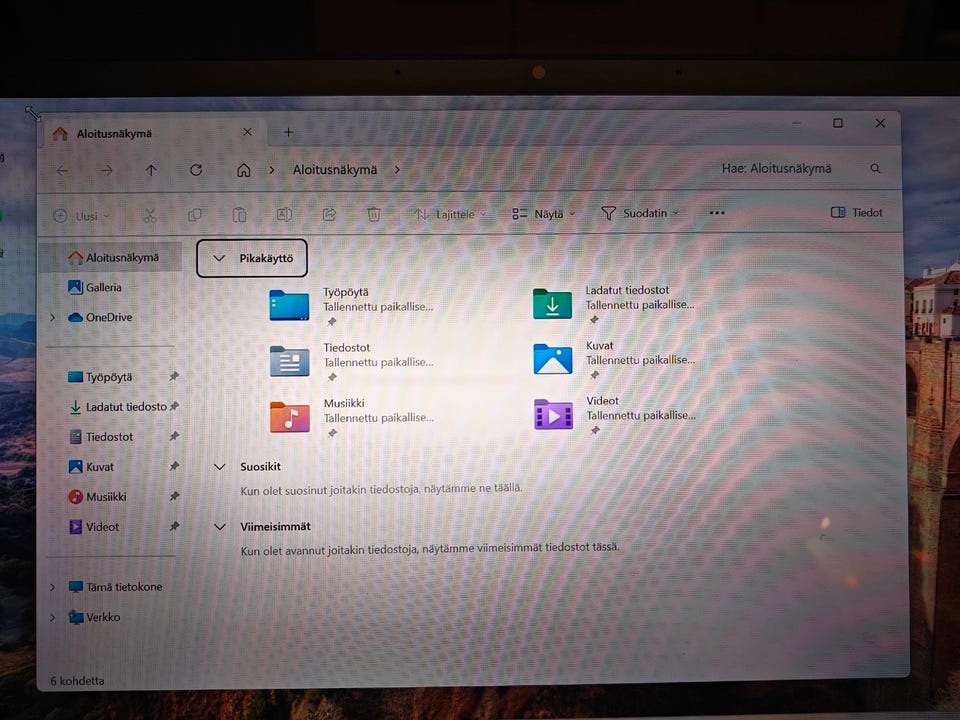Open the three-dots more options menu
Viewport: 960px width, 720px height.
[x=717, y=213]
